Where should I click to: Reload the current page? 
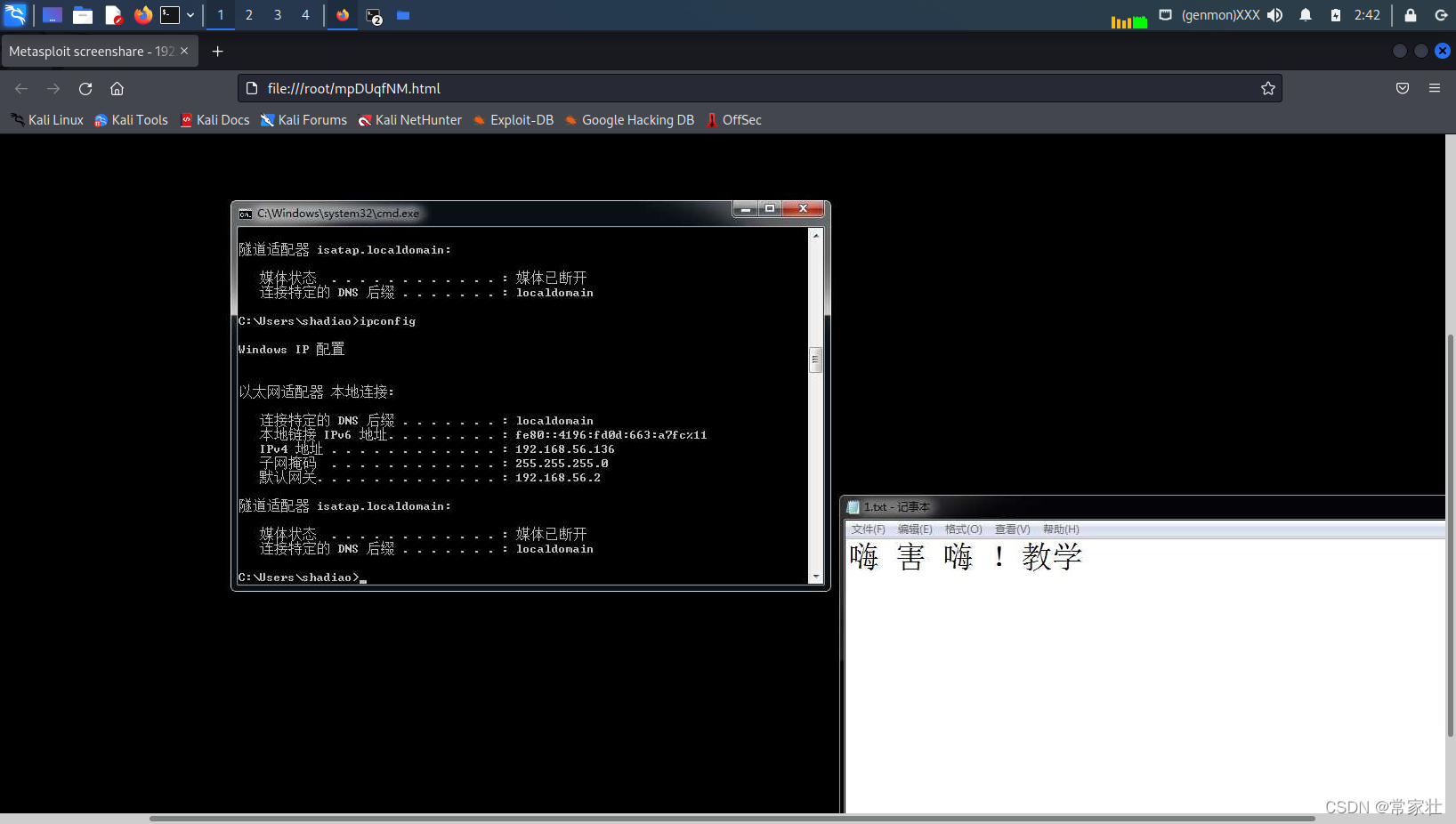85,88
